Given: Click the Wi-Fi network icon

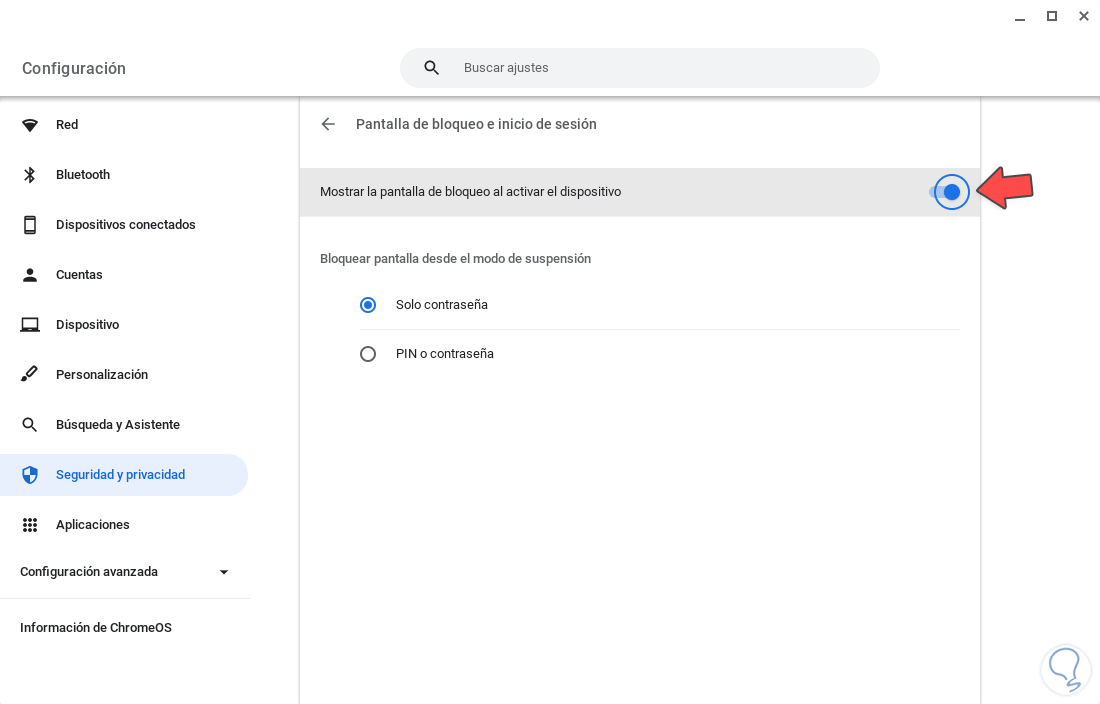Looking at the screenshot, I should (30, 125).
